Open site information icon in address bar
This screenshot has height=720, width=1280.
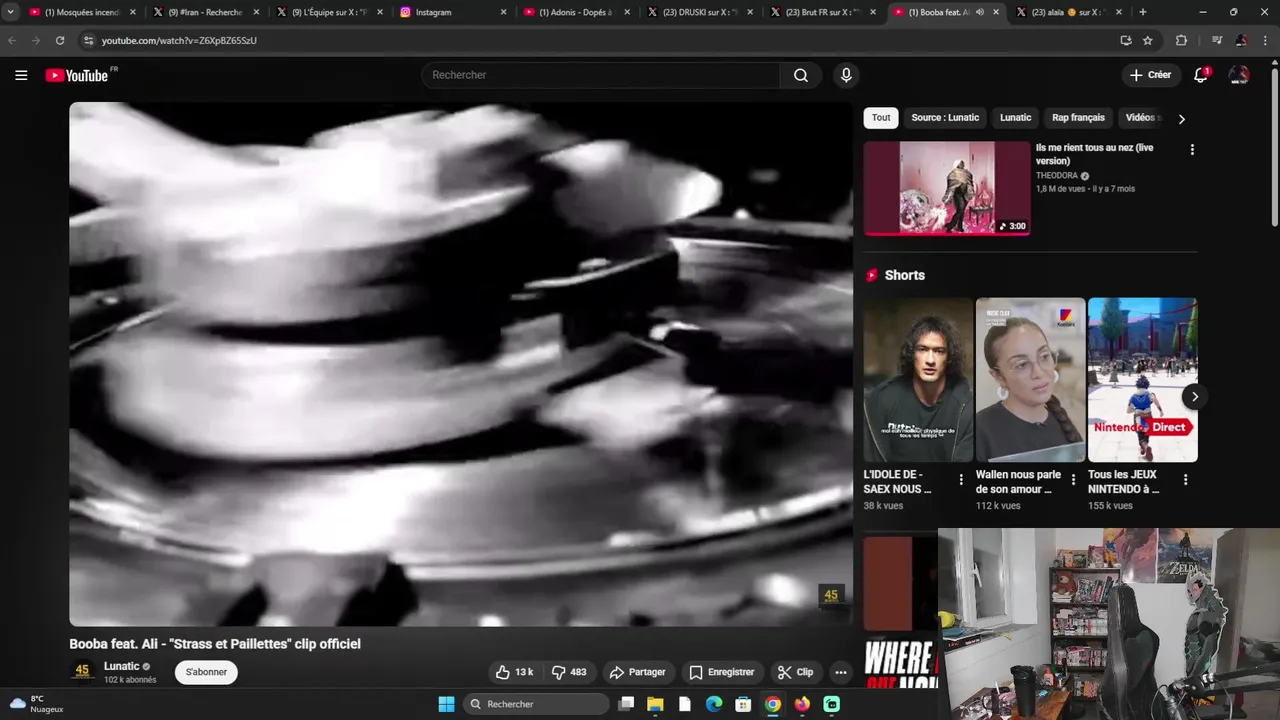coord(88,40)
